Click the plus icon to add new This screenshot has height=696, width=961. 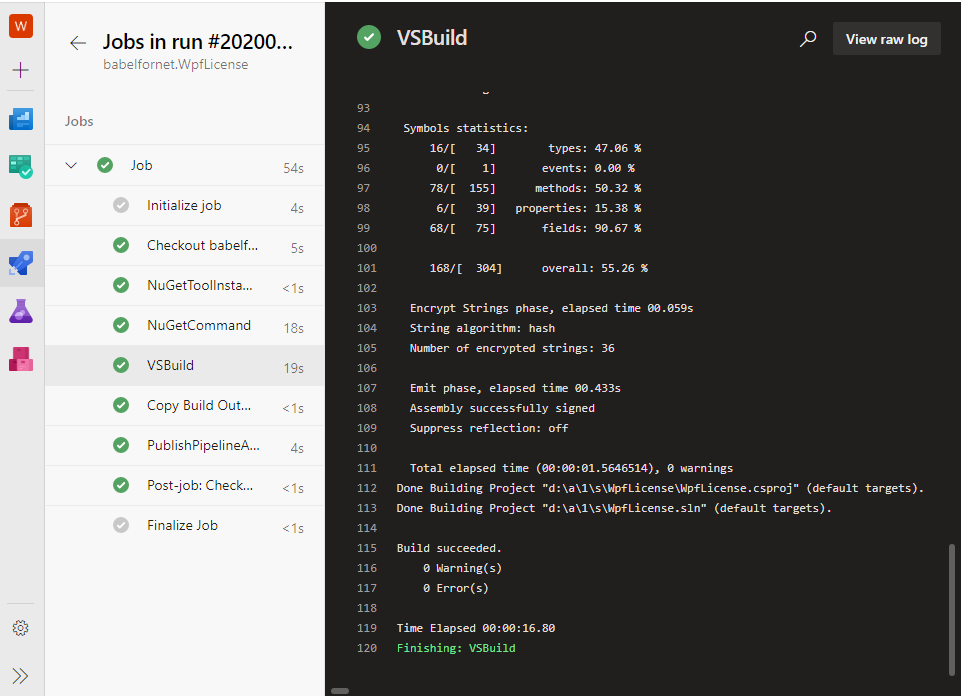click(x=21, y=70)
